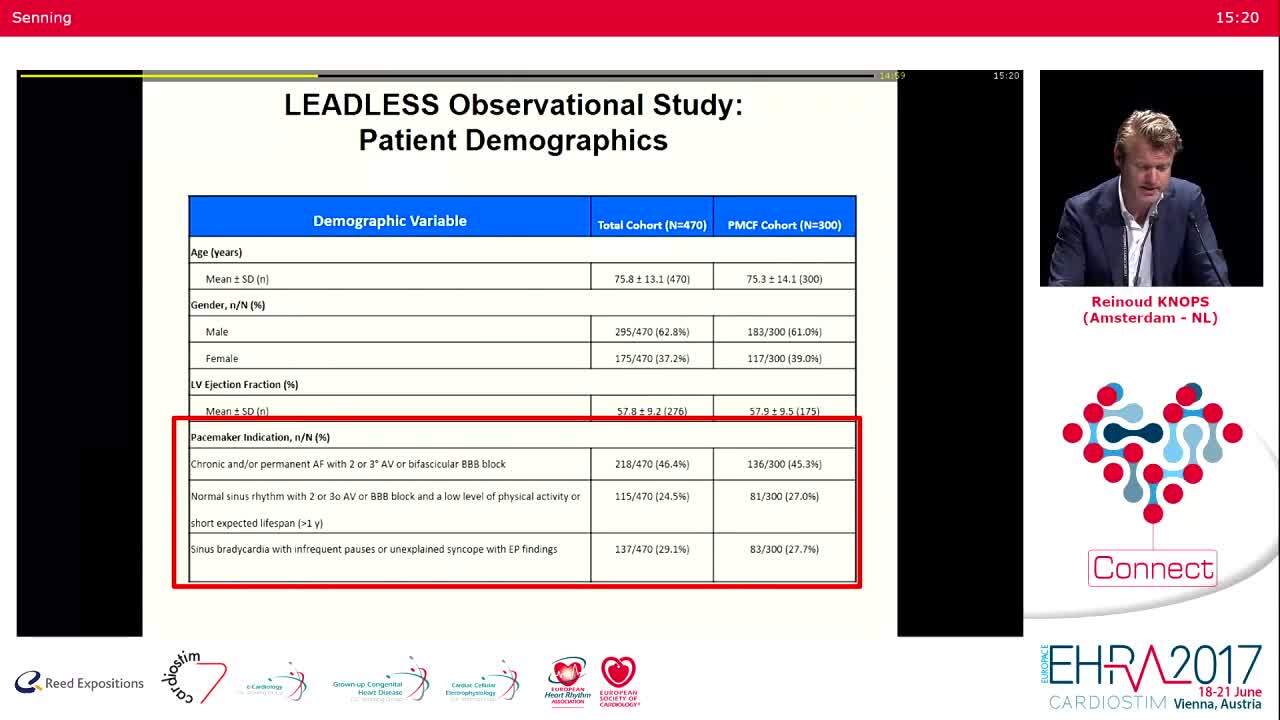Click the speaker video of Reinoud Knops
This screenshot has width=1280, height=720.
(1151, 178)
